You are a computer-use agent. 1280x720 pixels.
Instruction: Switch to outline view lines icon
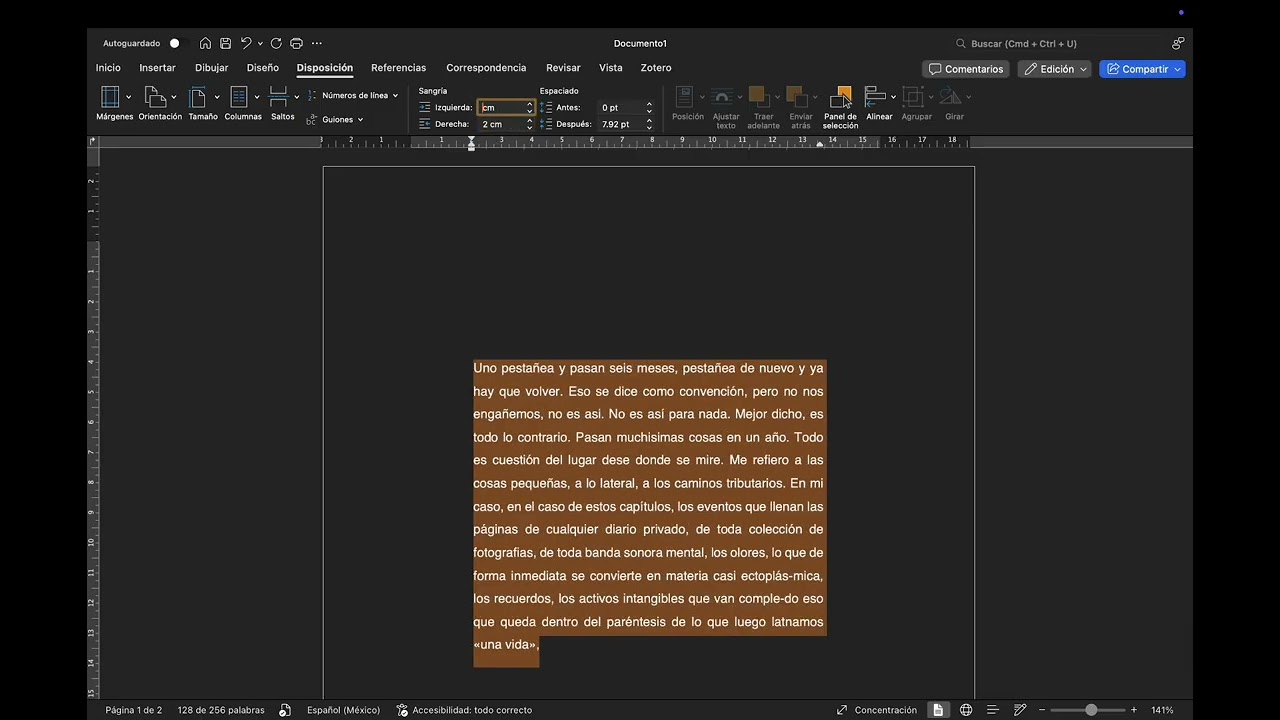(992, 710)
